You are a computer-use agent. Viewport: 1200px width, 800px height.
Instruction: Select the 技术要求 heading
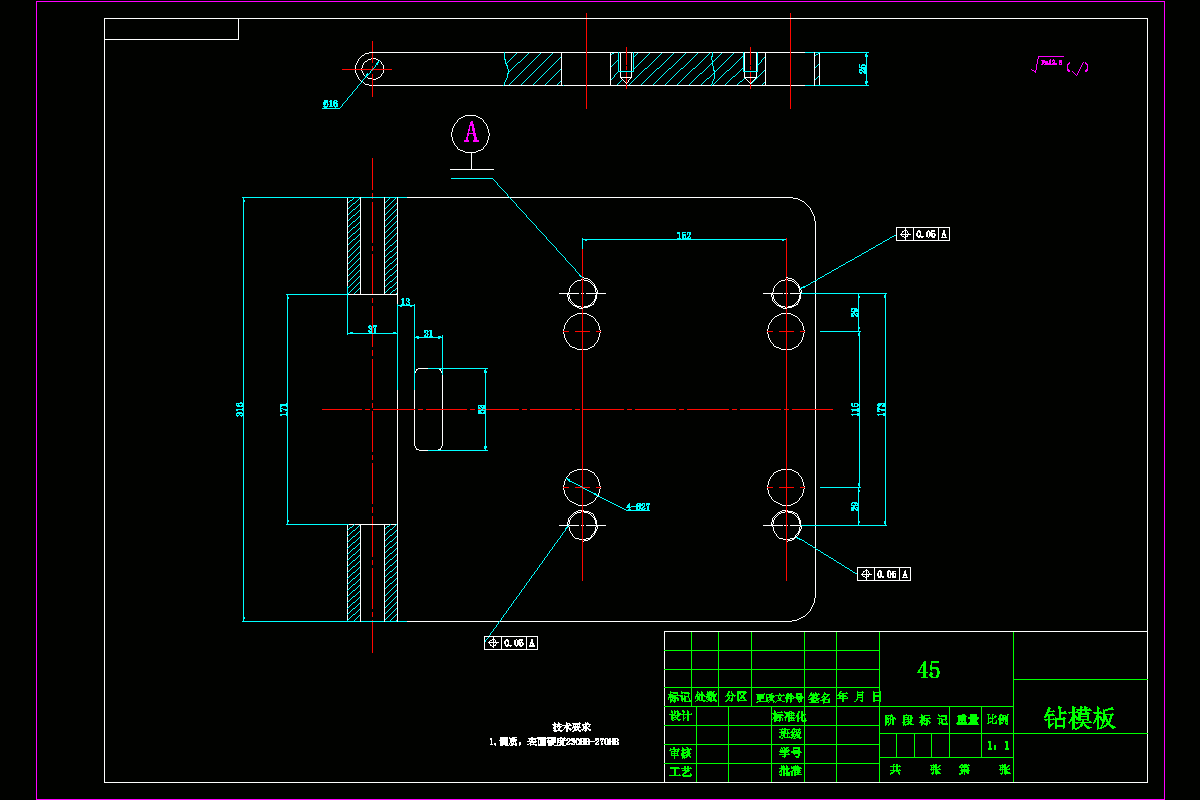572,727
